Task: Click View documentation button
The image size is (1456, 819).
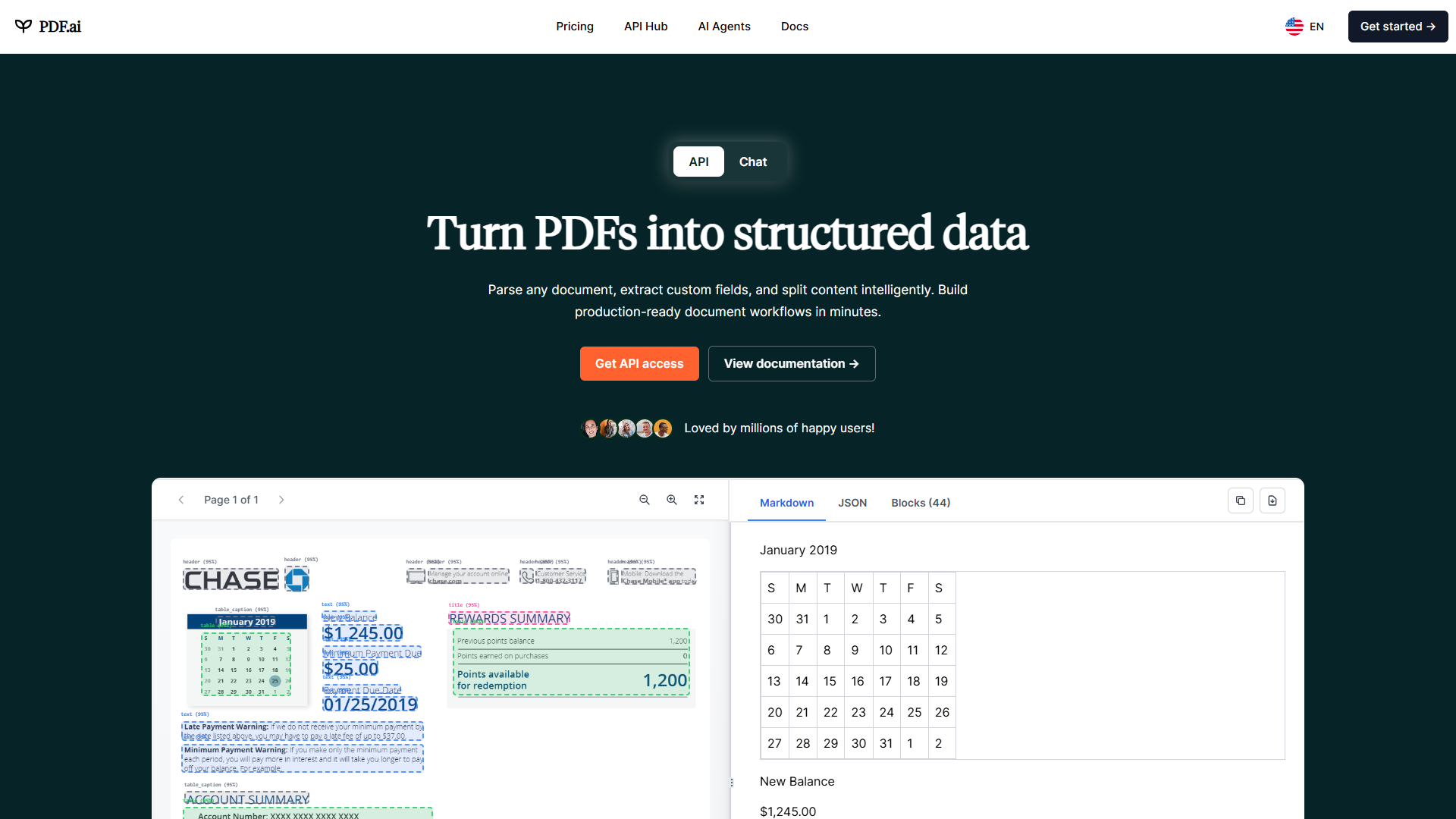Action: click(792, 364)
